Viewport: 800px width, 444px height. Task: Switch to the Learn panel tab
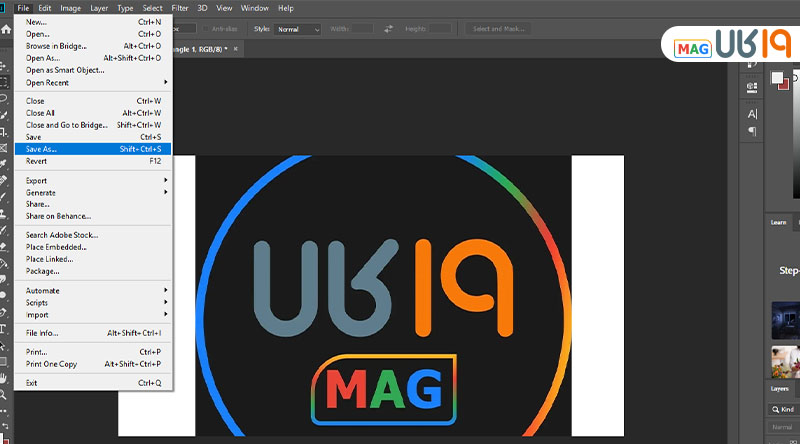pos(779,222)
